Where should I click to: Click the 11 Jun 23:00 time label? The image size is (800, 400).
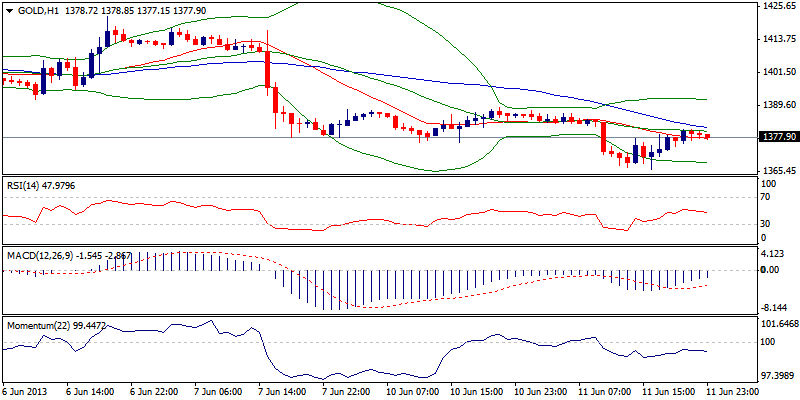pyautogui.click(x=733, y=391)
